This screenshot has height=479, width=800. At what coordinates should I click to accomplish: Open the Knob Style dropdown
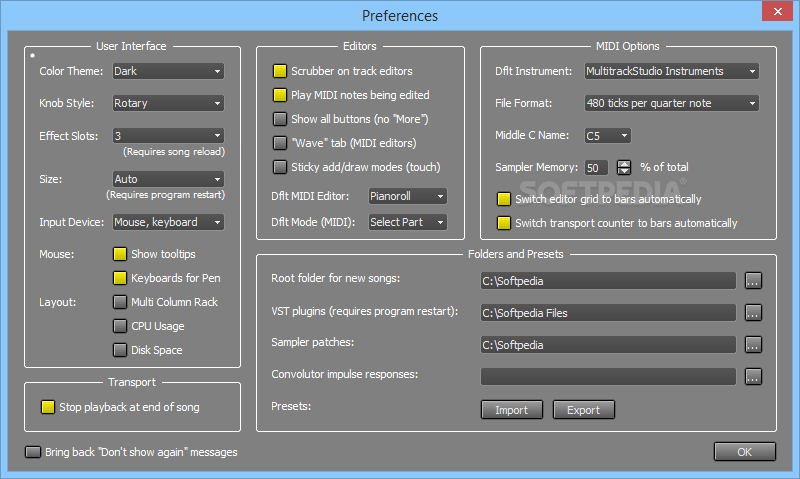pyautogui.click(x=168, y=103)
